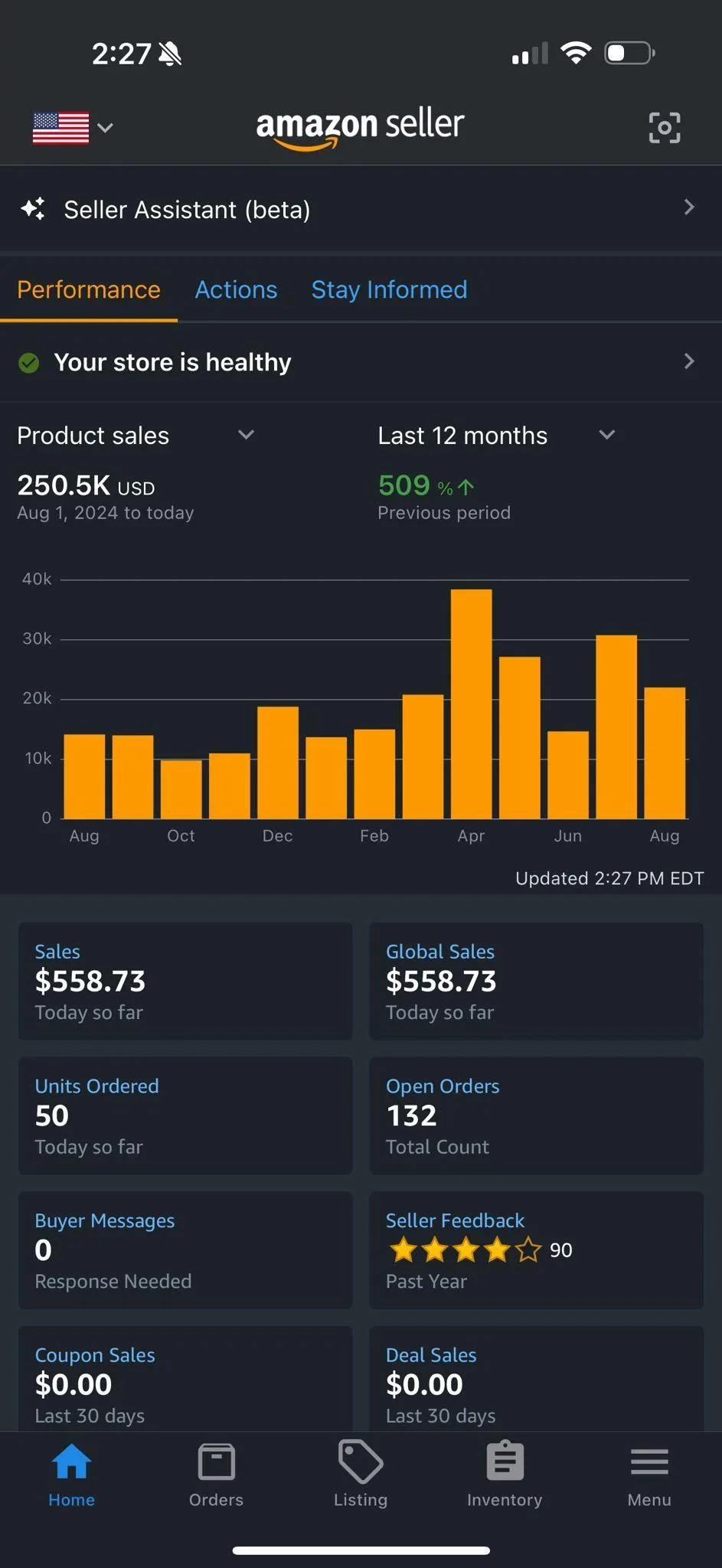Expand the Last 12 months dropdown
Viewport: 722px width, 1568px height.
coord(496,435)
